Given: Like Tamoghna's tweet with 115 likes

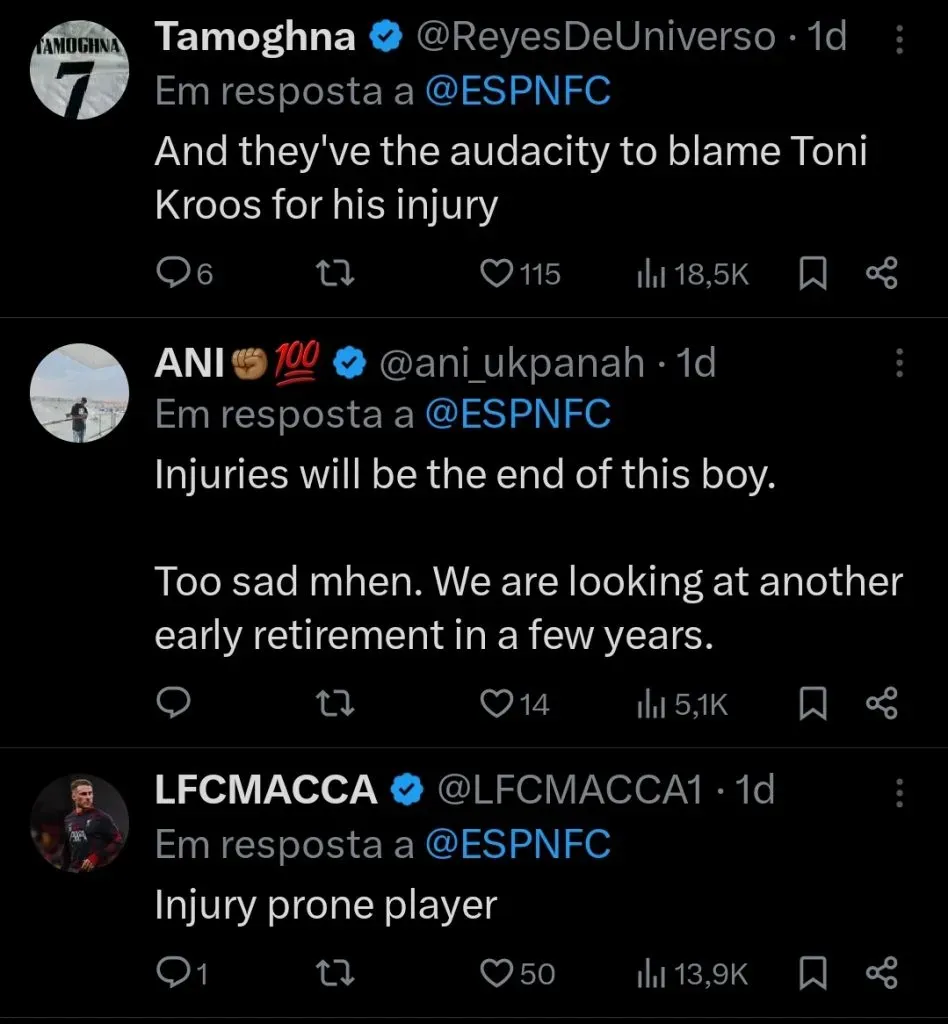Looking at the screenshot, I should pos(499,273).
